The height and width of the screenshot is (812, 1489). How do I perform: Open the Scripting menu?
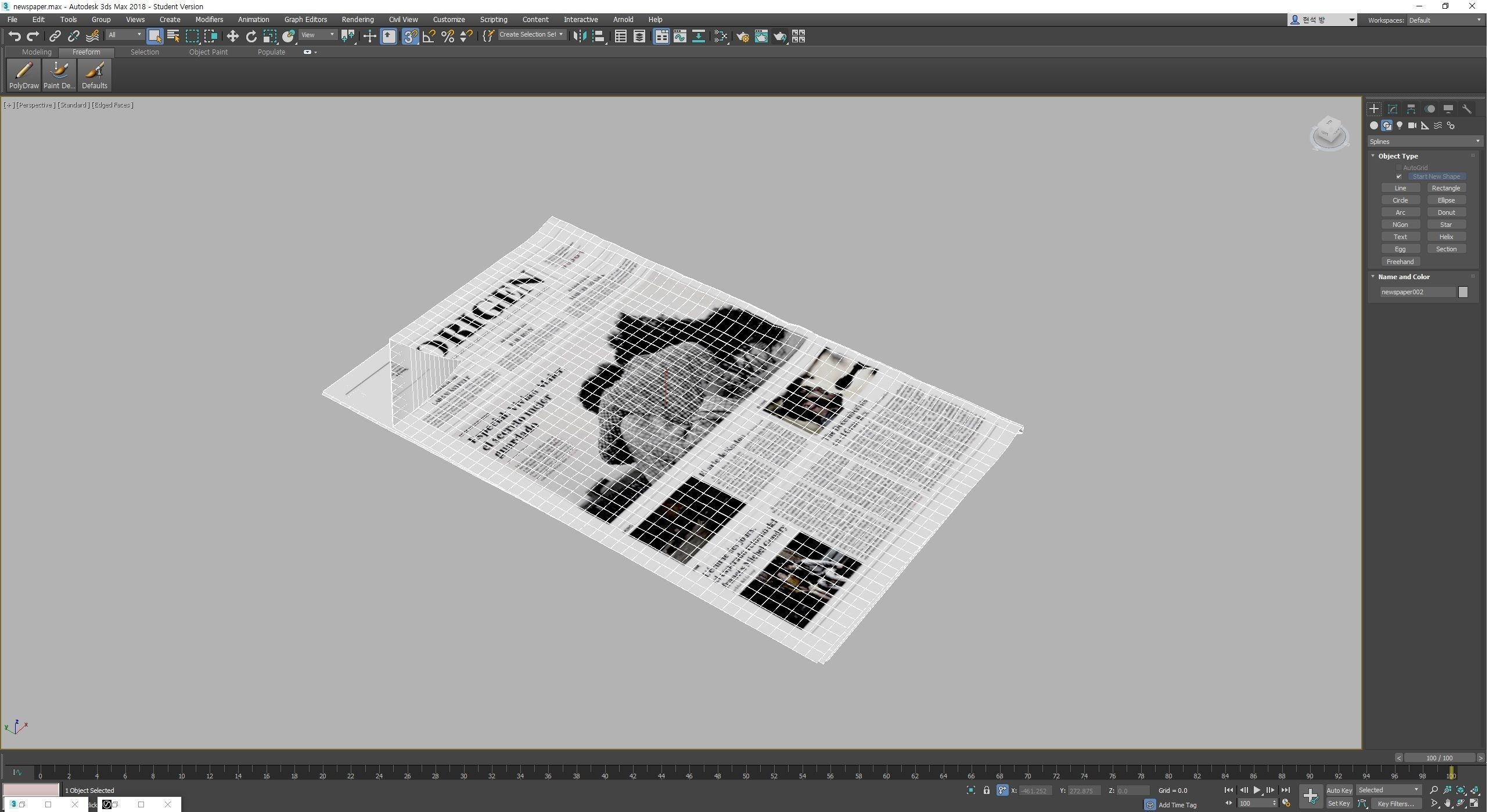(494, 20)
